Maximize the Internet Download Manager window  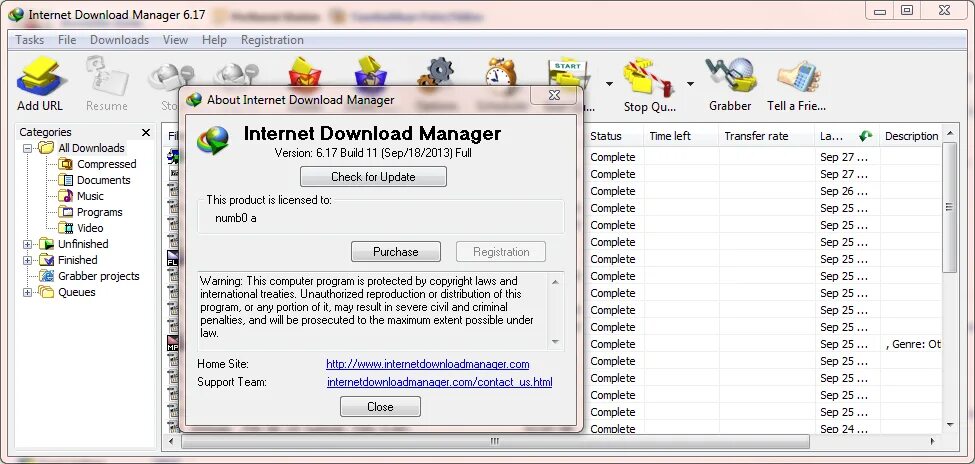pos(907,11)
